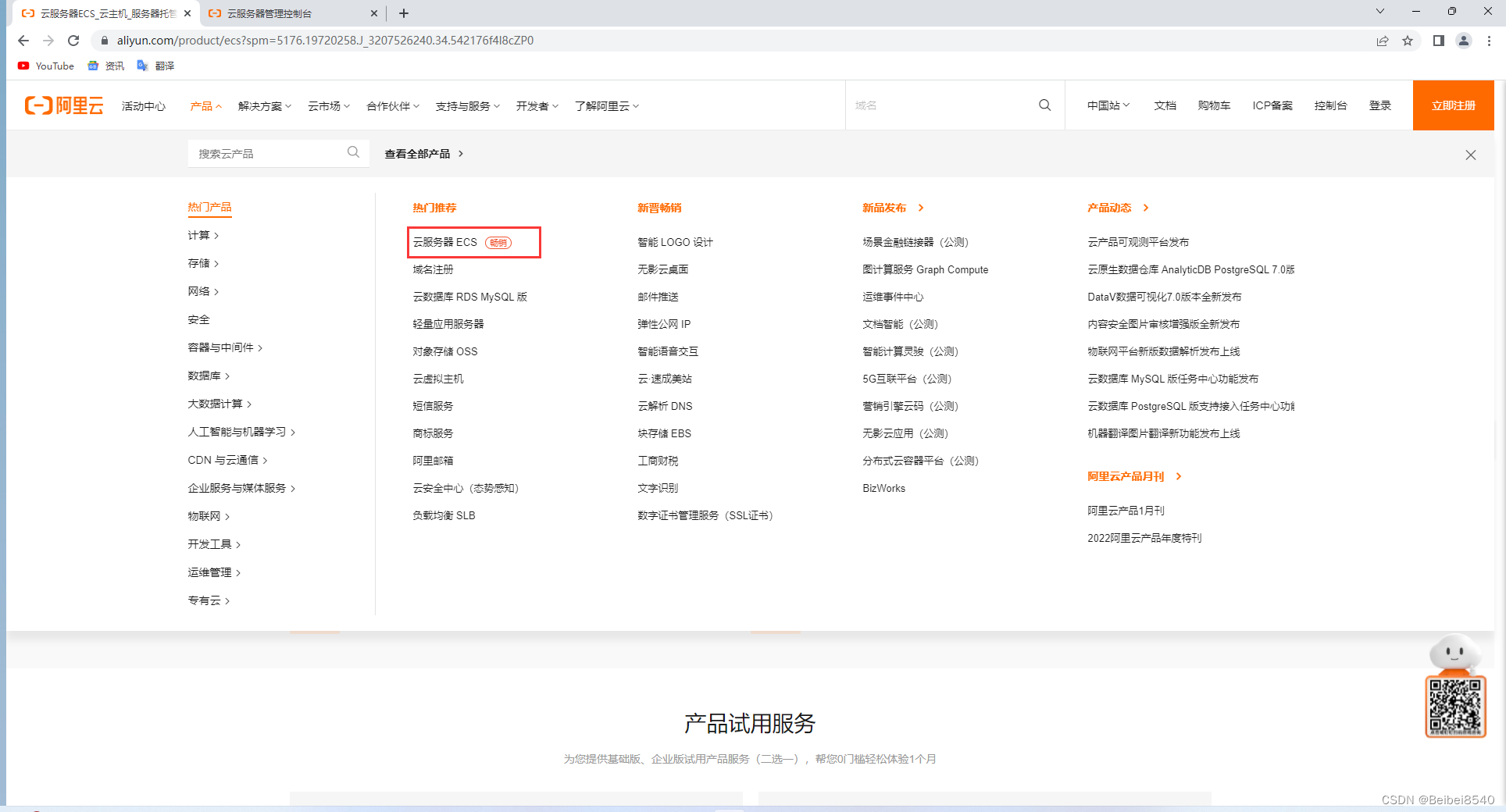
Task: Open 图计算服务 Graph Compute link
Action: 925,269
